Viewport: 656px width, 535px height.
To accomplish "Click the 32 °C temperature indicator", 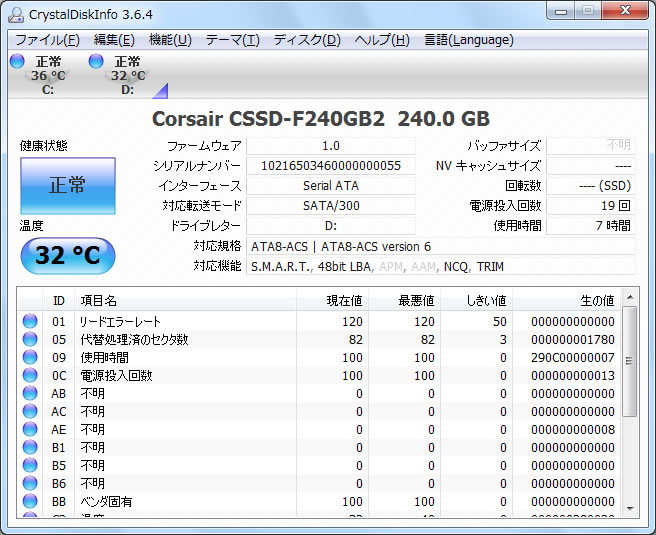I will pyautogui.click(x=68, y=255).
